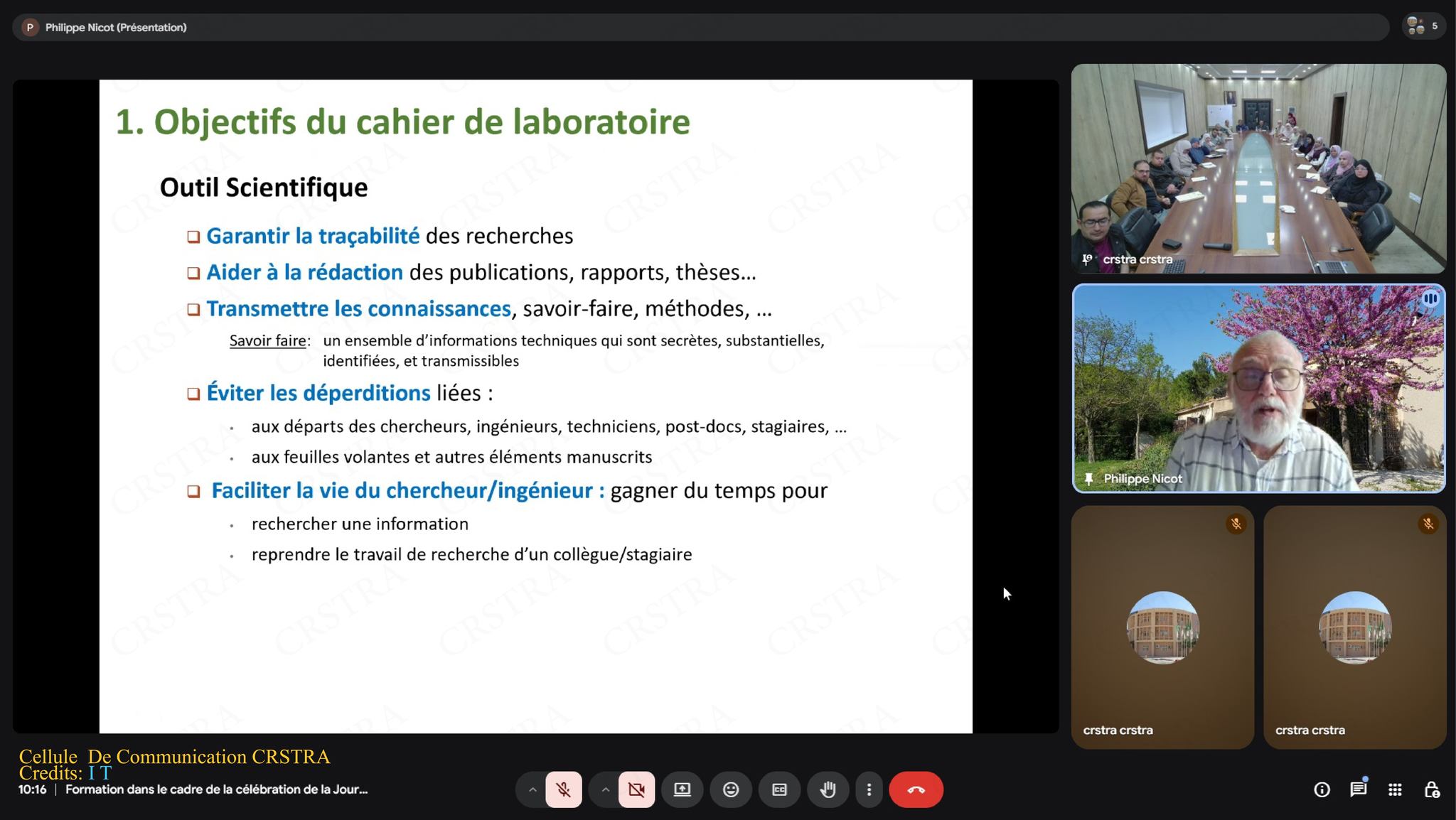Screen dimensions: 1456x820
Task: Expand audio settings chevron
Action: tap(532, 789)
